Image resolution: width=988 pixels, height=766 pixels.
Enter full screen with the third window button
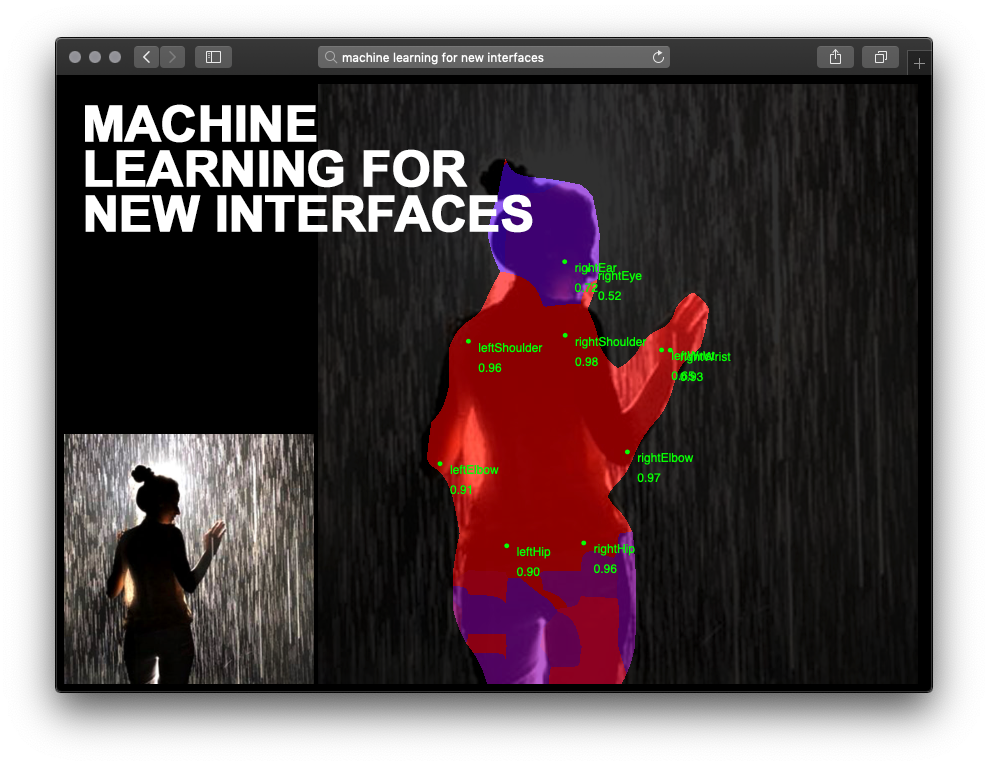115,57
